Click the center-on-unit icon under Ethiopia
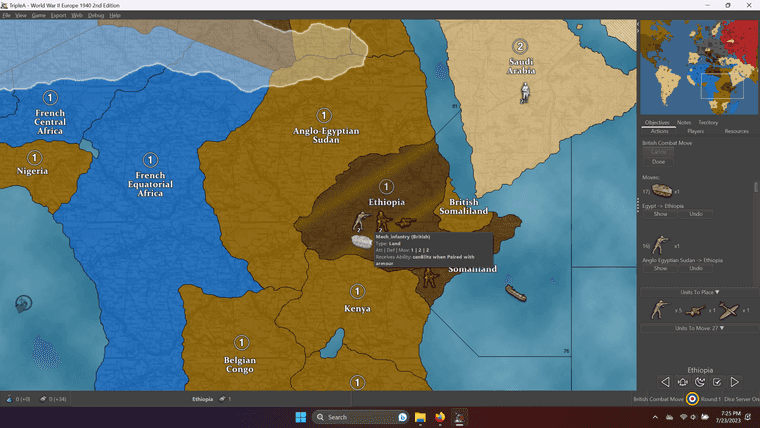The height and width of the screenshot is (428, 760). coord(683,382)
